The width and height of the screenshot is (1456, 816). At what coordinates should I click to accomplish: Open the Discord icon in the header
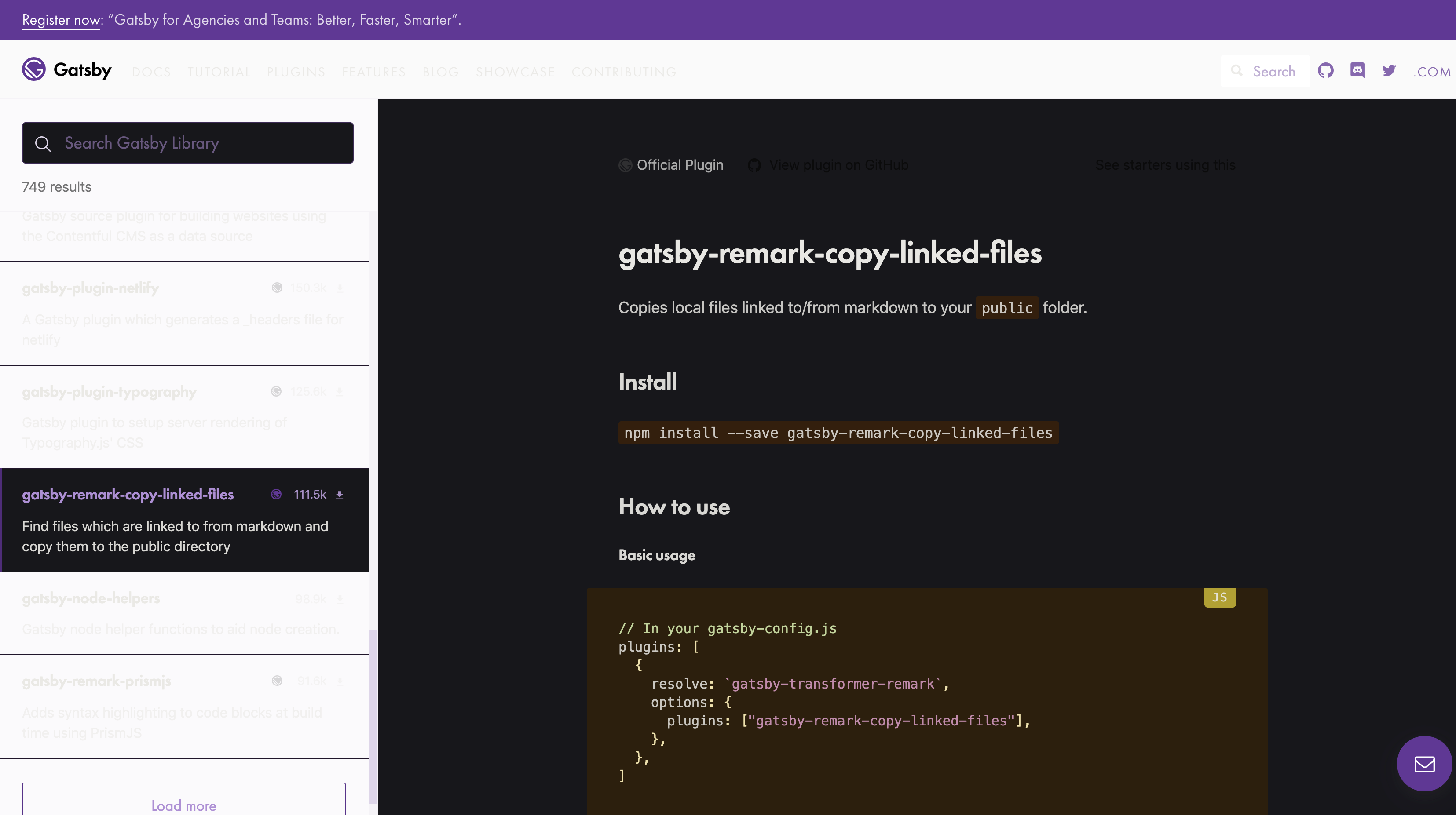coord(1357,70)
